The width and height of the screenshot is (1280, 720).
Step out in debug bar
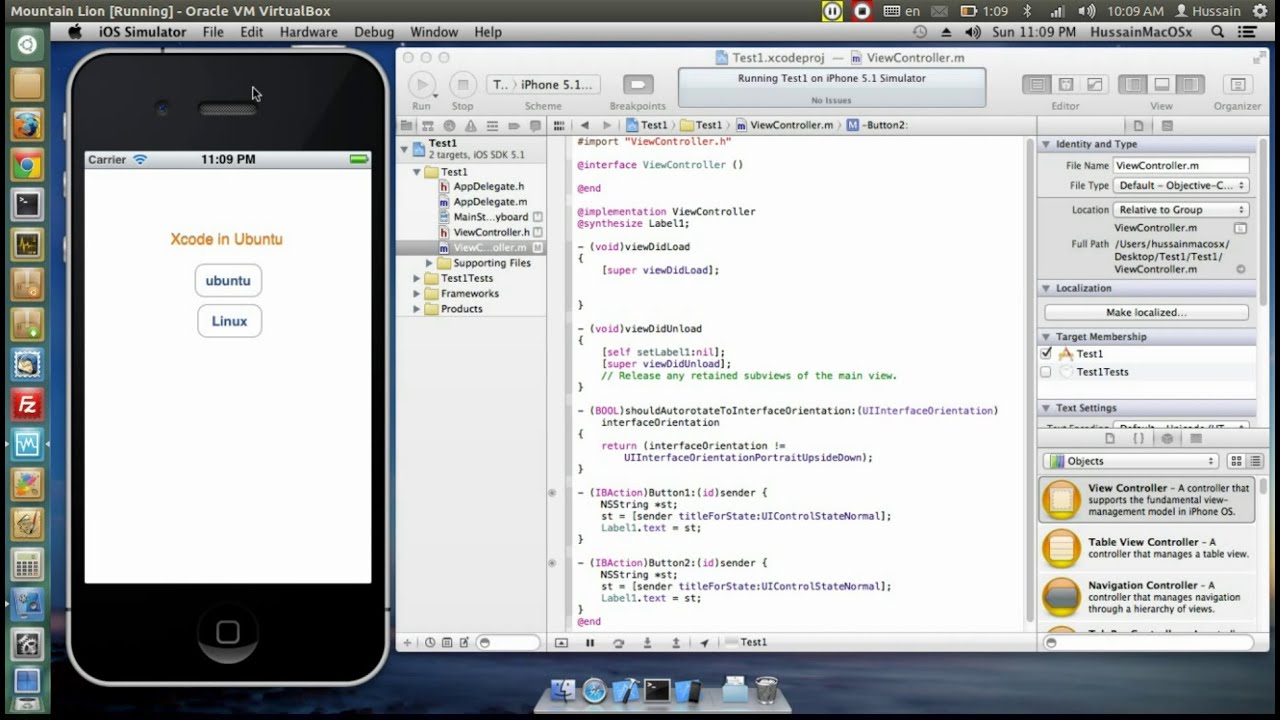[x=676, y=643]
